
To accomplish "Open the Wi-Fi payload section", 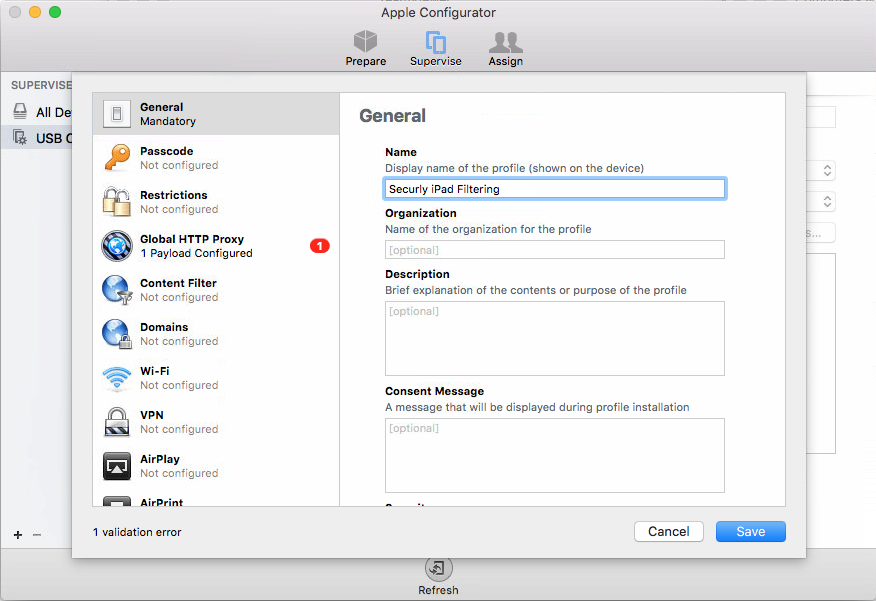I will coord(216,378).
